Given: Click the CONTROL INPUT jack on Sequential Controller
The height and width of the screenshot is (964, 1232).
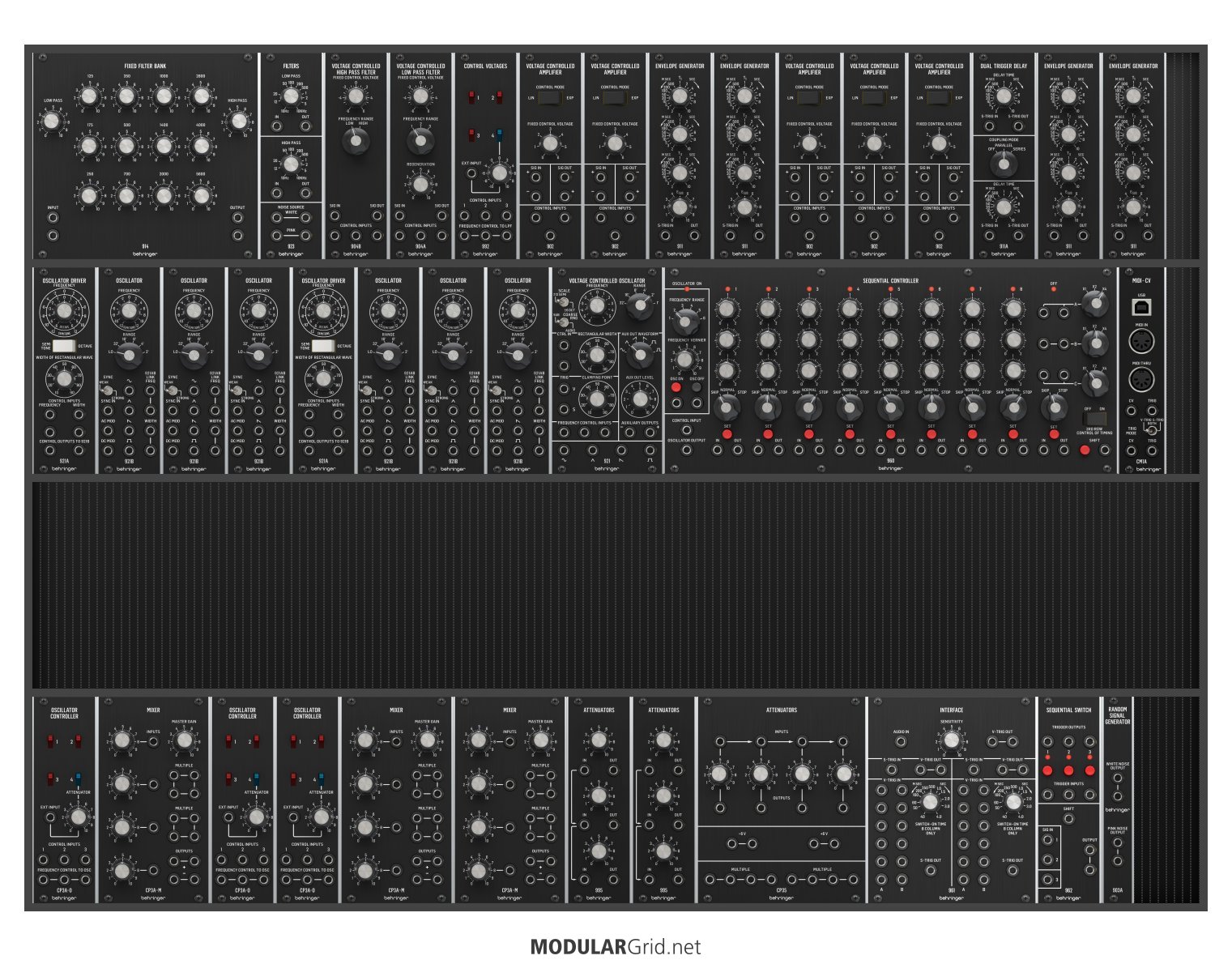Looking at the screenshot, I should click(x=687, y=430).
